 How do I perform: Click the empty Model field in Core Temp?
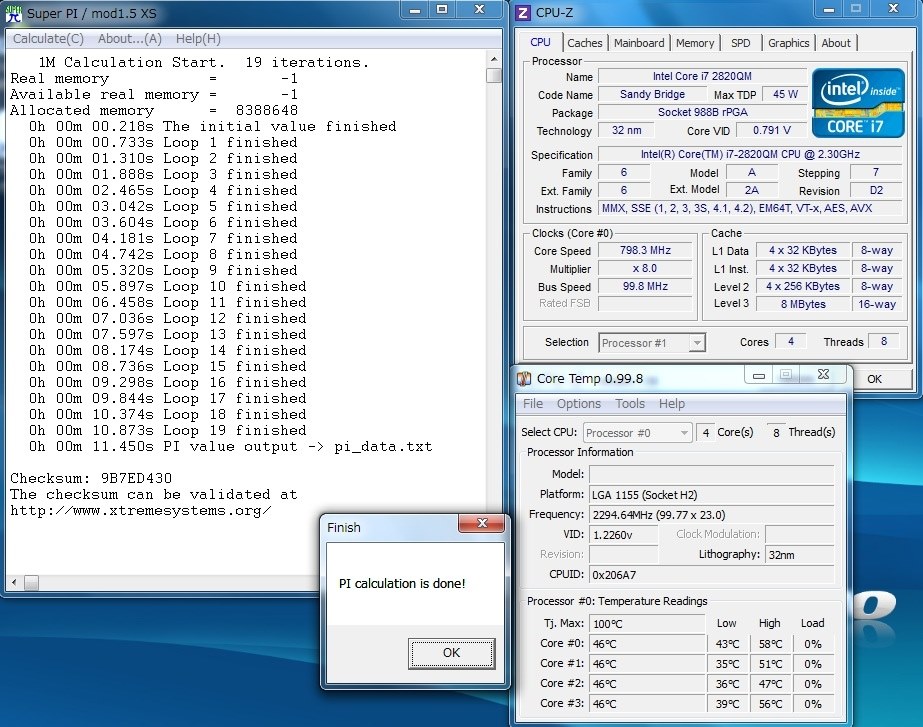(711, 475)
